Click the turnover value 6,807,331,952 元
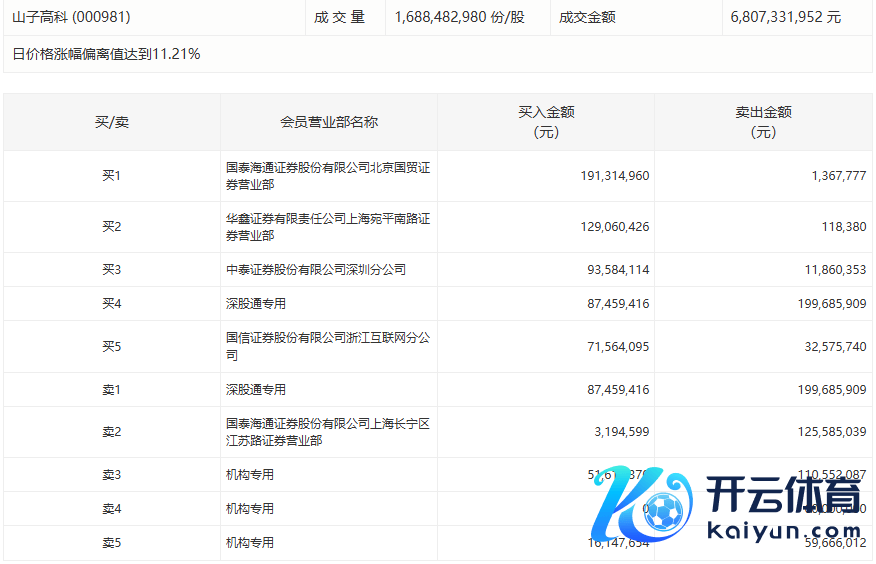Screen dimensions: 876x564 pyautogui.click(x=786, y=17)
